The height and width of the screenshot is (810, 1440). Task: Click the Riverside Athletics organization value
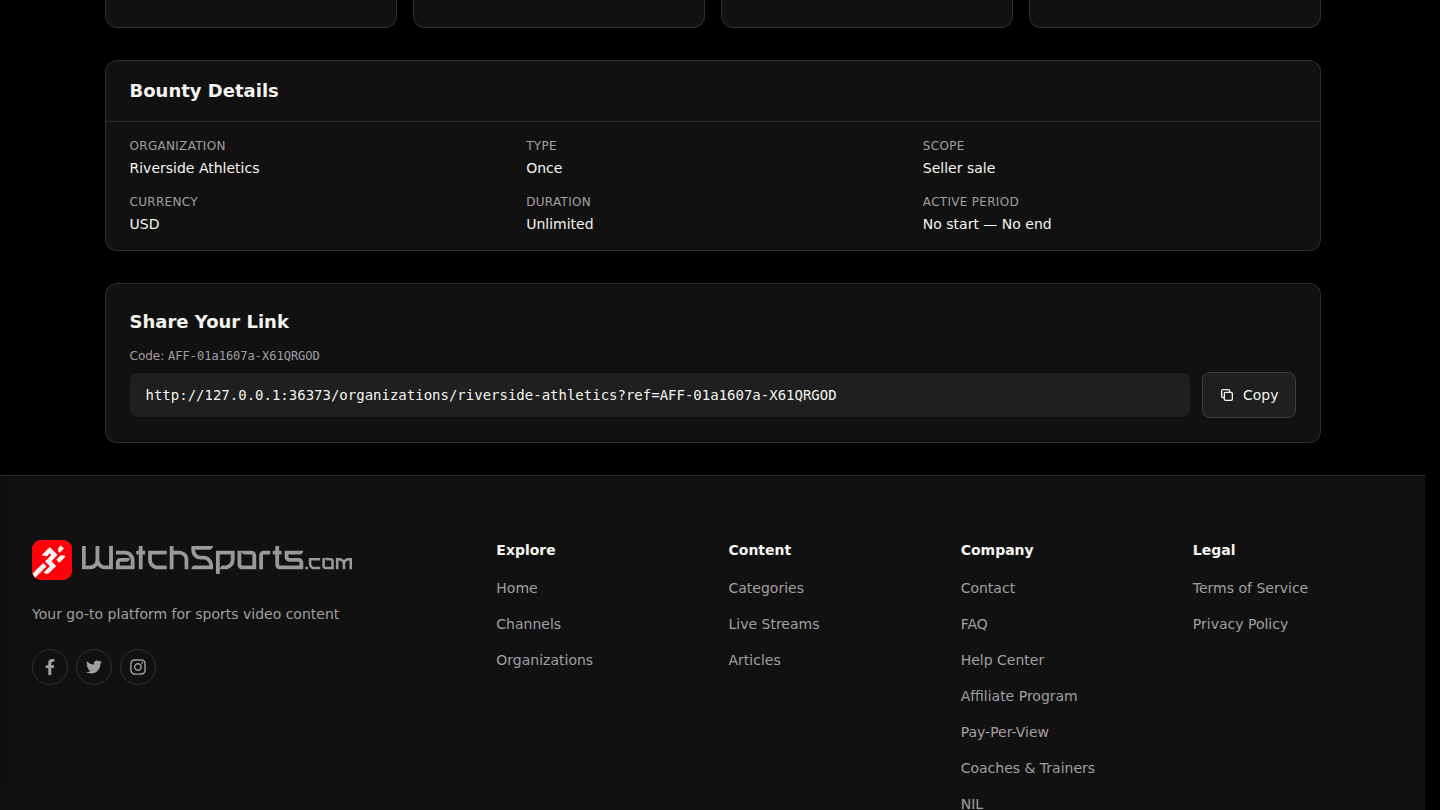(x=195, y=168)
